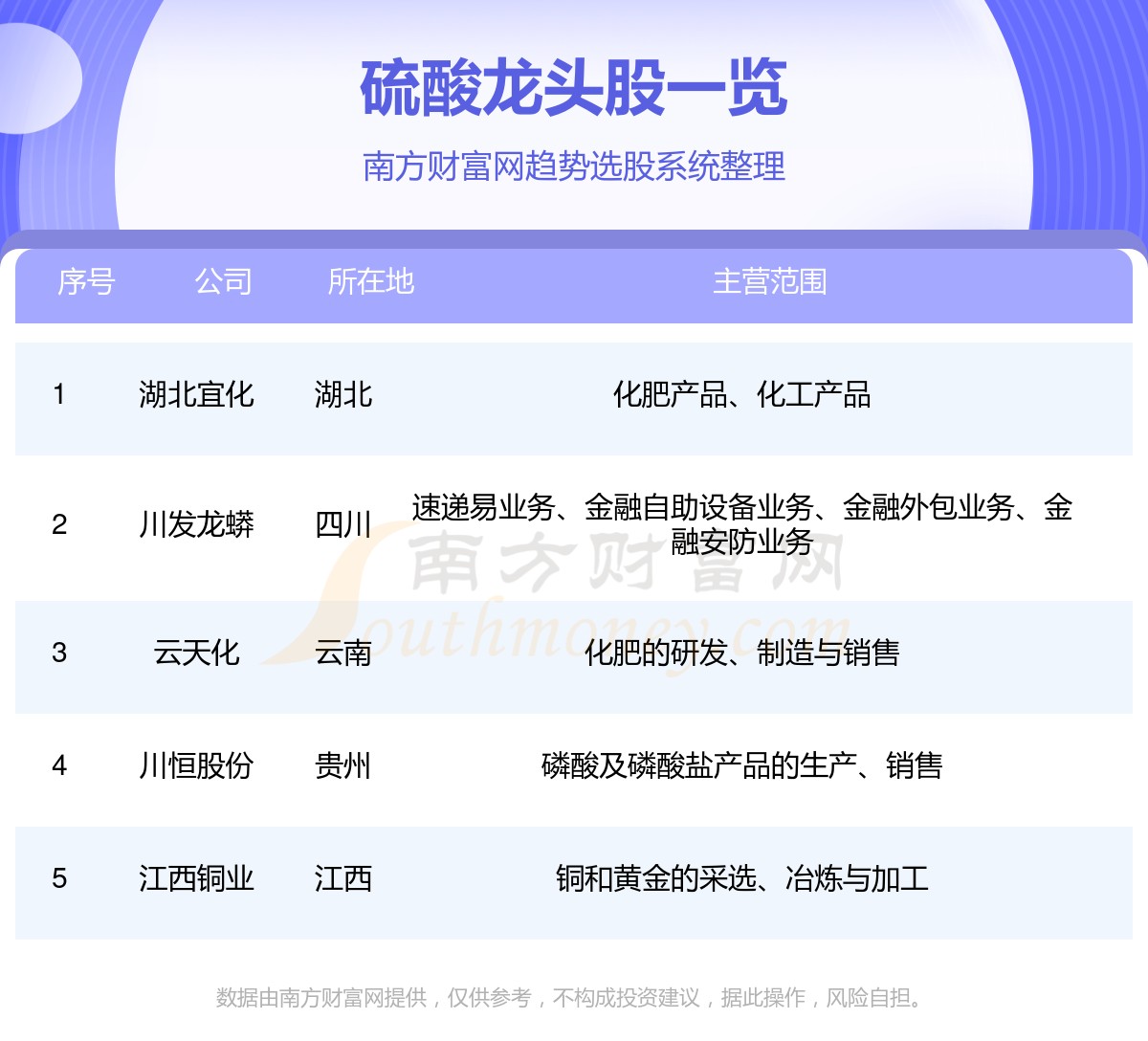Select the company 川发龙蟒
This screenshot has height=1041, width=1148.
(x=196, y=524)
